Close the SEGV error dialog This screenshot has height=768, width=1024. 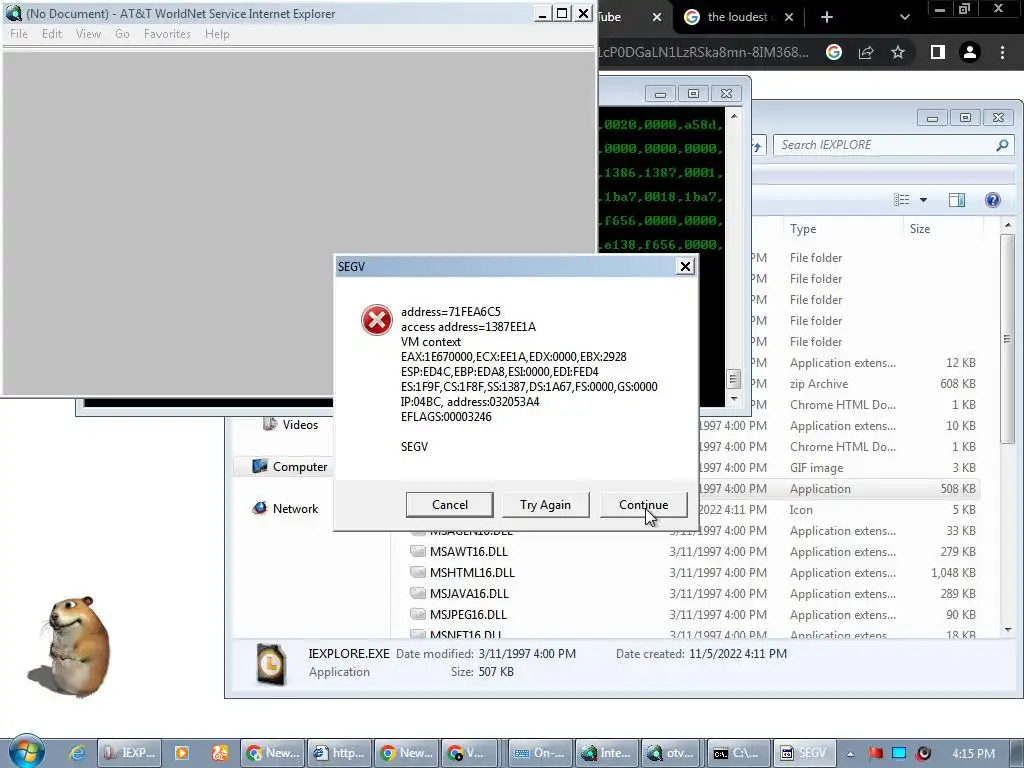point(685,266)
